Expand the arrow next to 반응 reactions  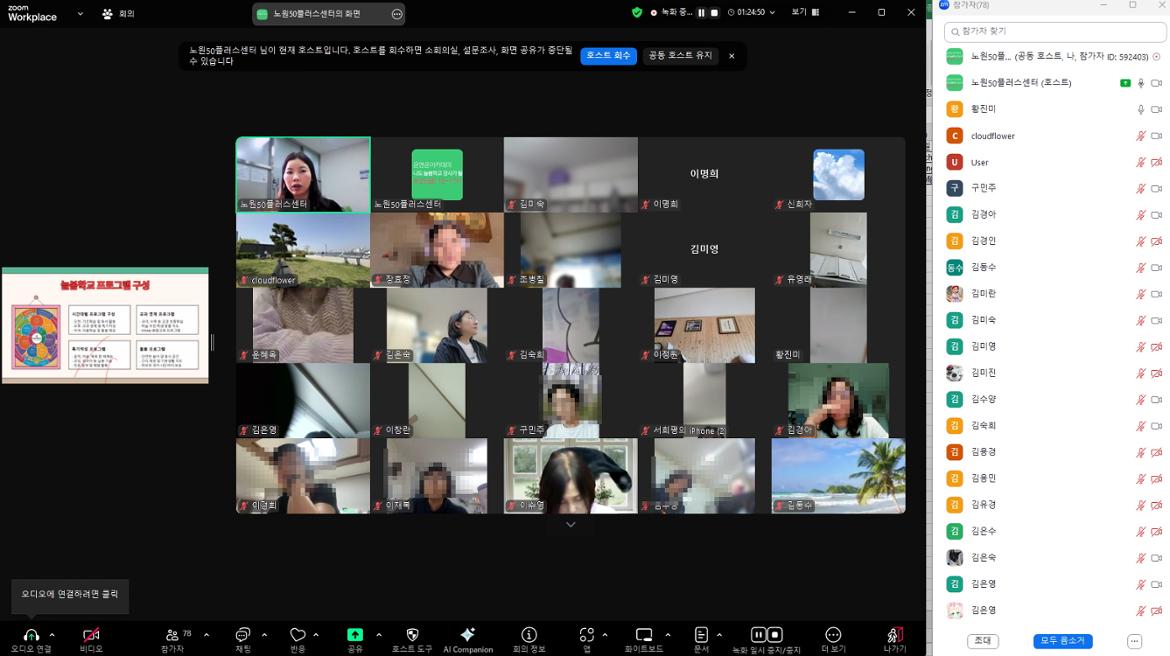click(x=316, y=635)
